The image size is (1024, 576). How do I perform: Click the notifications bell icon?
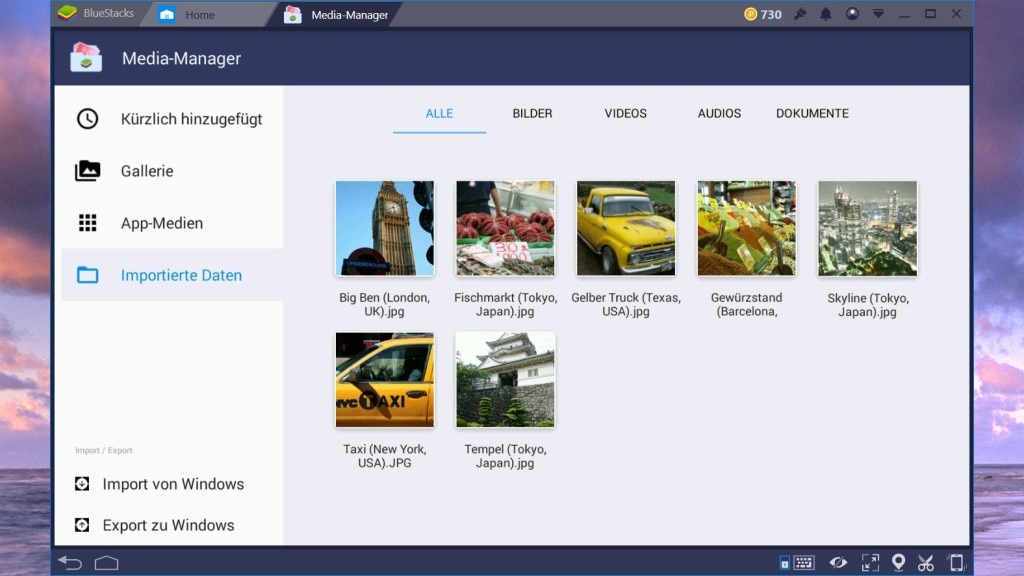[824, 14]
